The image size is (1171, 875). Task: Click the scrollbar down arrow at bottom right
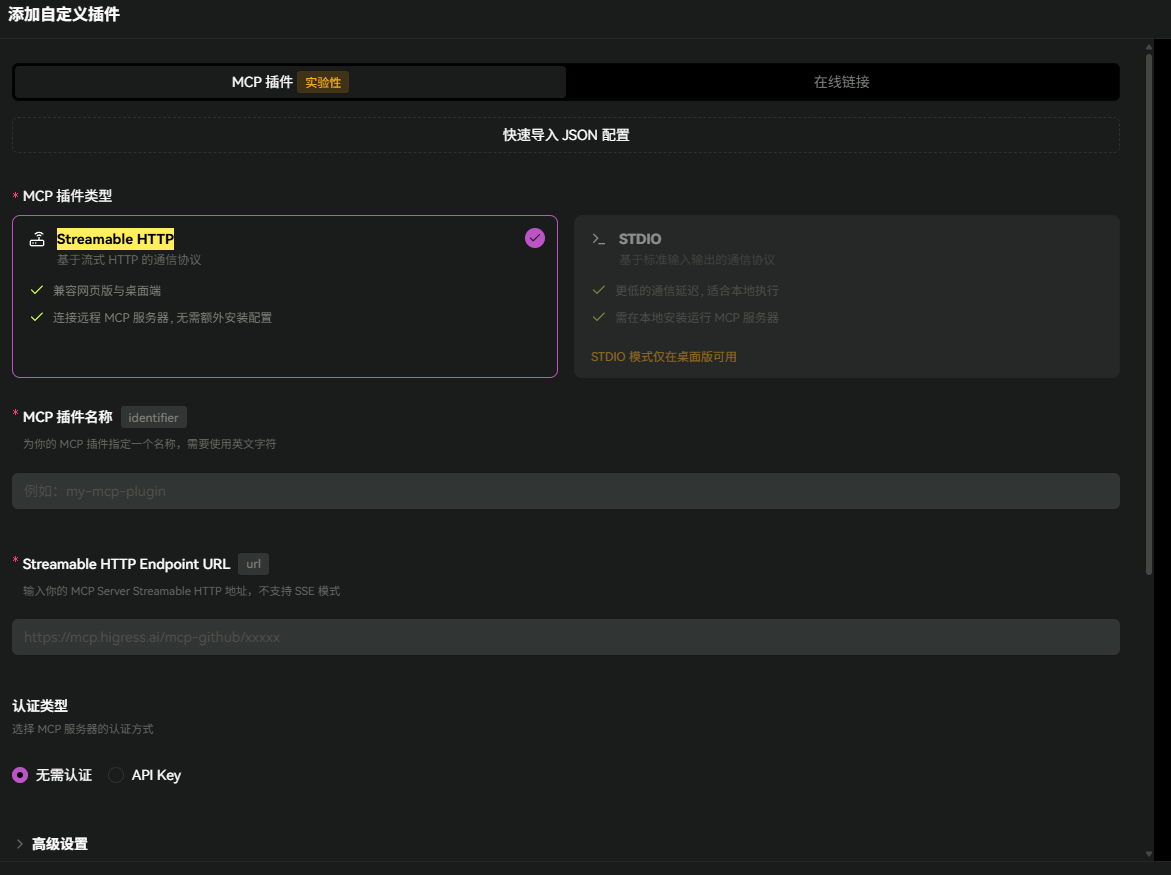1149,853
